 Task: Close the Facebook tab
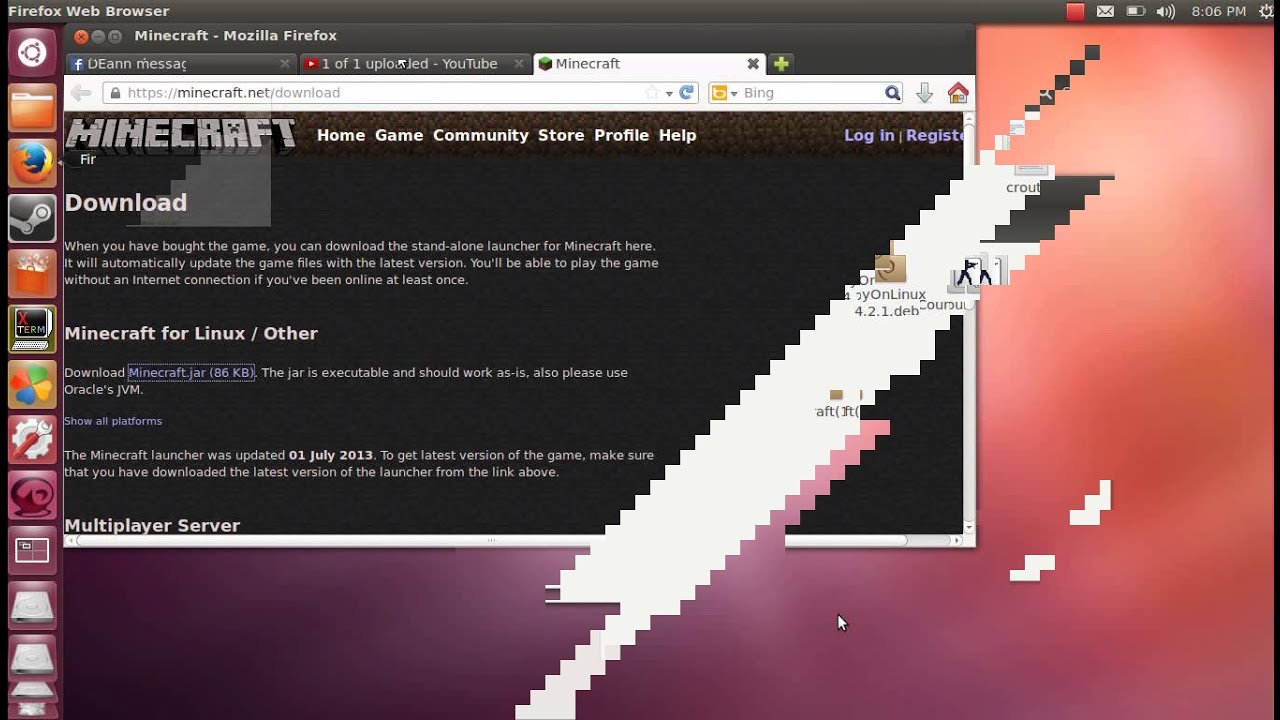coord(284,64)
